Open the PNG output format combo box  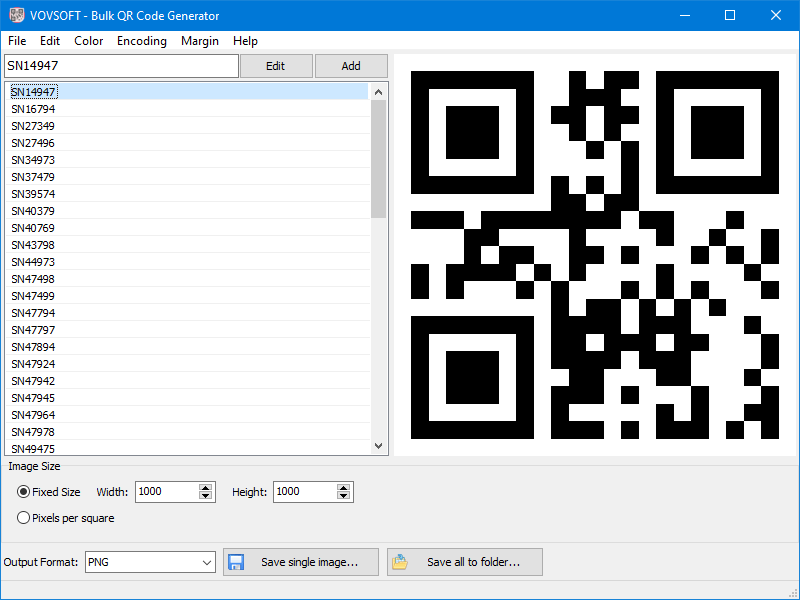150,562
